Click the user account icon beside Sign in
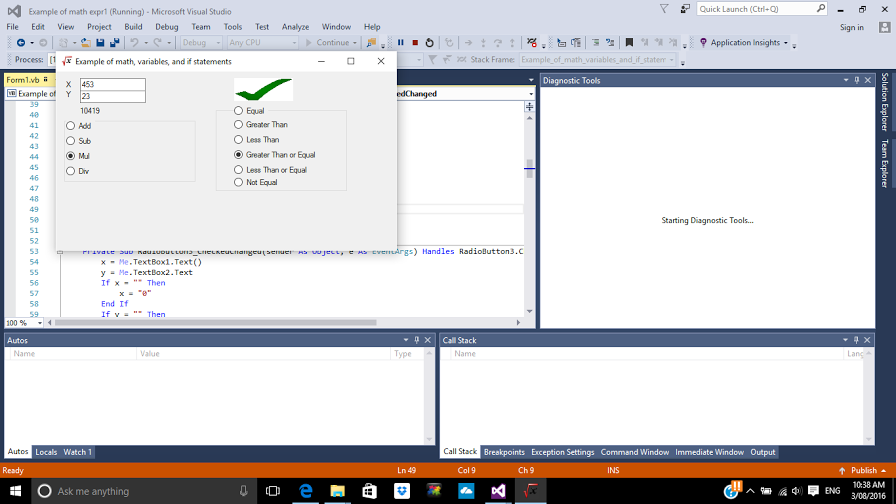The image size is (896, 504). pyautogui.click(x=885, y=27)
